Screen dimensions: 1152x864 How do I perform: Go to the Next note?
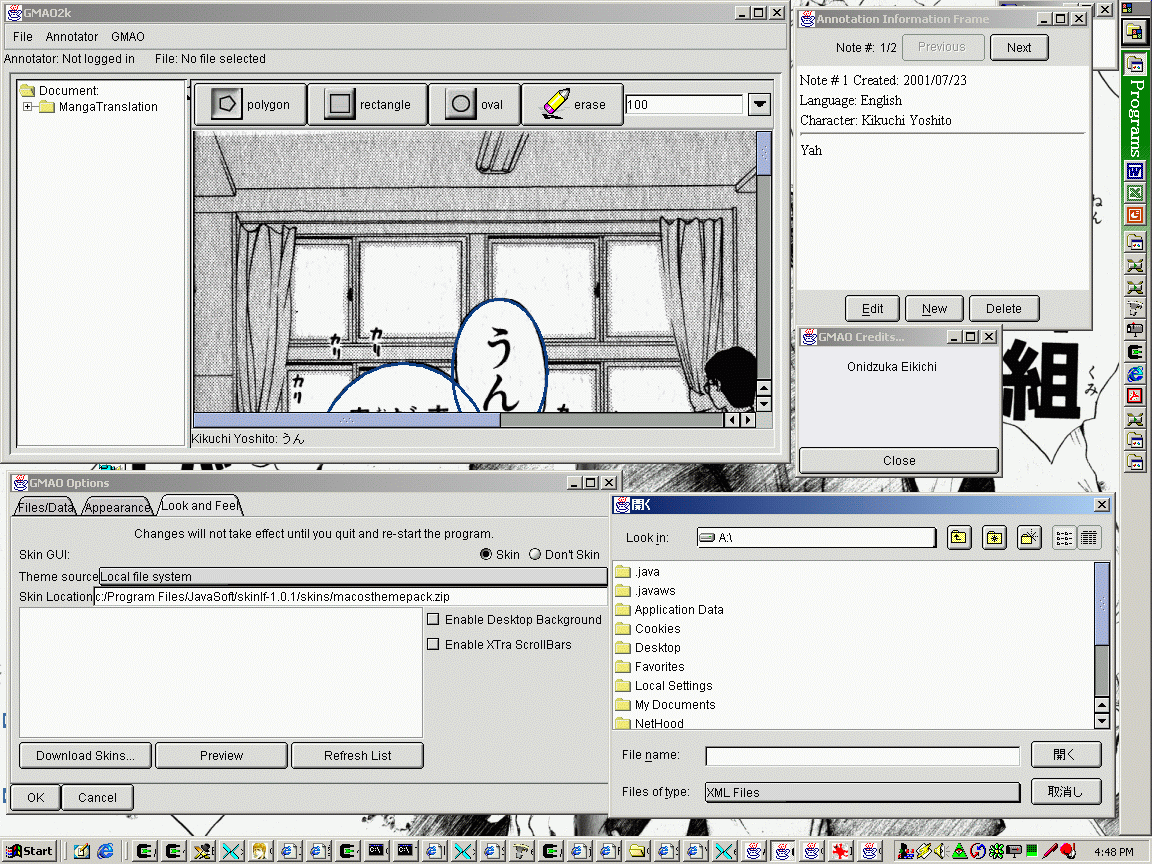pyautogui.click(x=1019, y=48)
